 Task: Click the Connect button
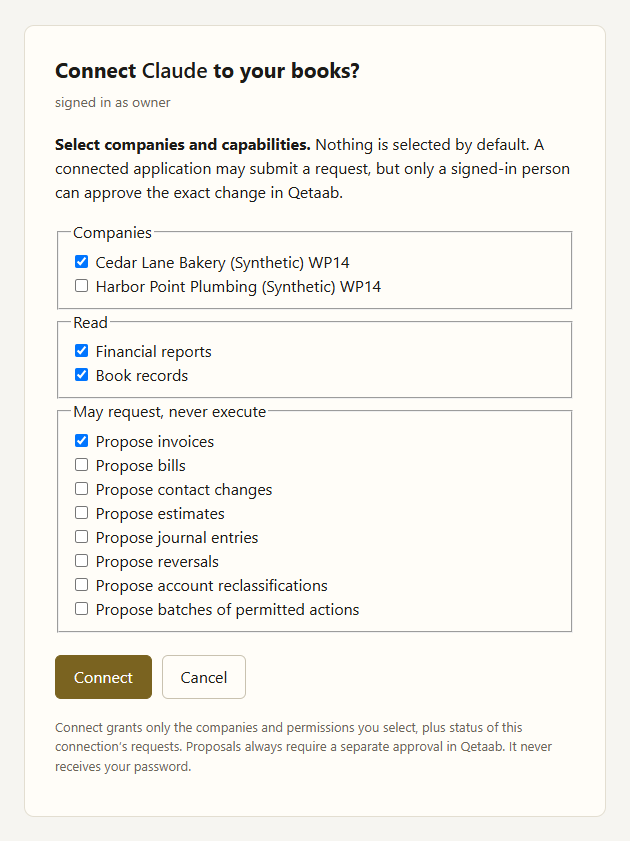(103, 677)
